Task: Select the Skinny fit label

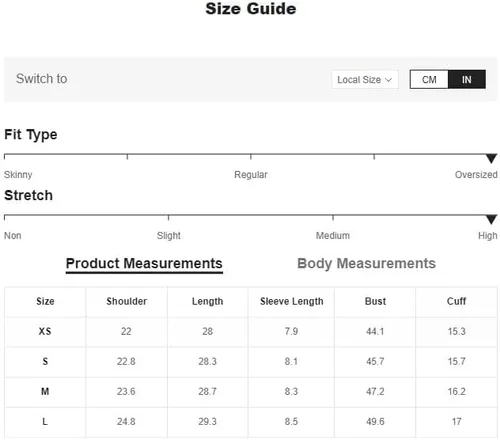Action: pyautogui.click(x=18, y=175)
